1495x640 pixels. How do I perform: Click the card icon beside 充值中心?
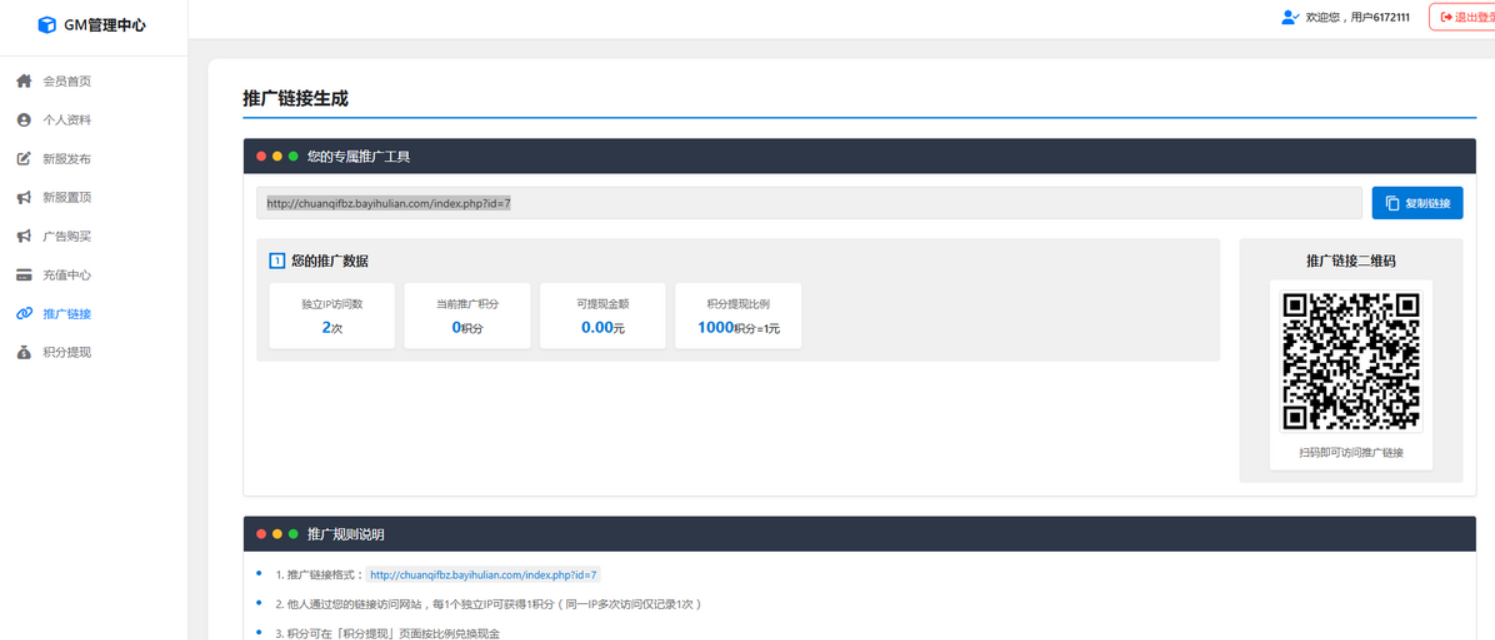pyautogui.click(x=24, y=275)
